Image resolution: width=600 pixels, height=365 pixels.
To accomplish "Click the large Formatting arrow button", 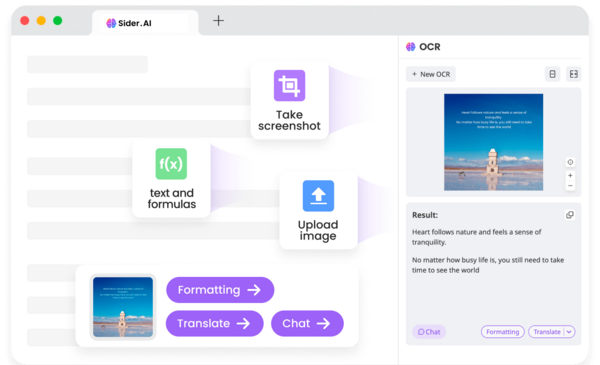I will [x=220, y=290].
